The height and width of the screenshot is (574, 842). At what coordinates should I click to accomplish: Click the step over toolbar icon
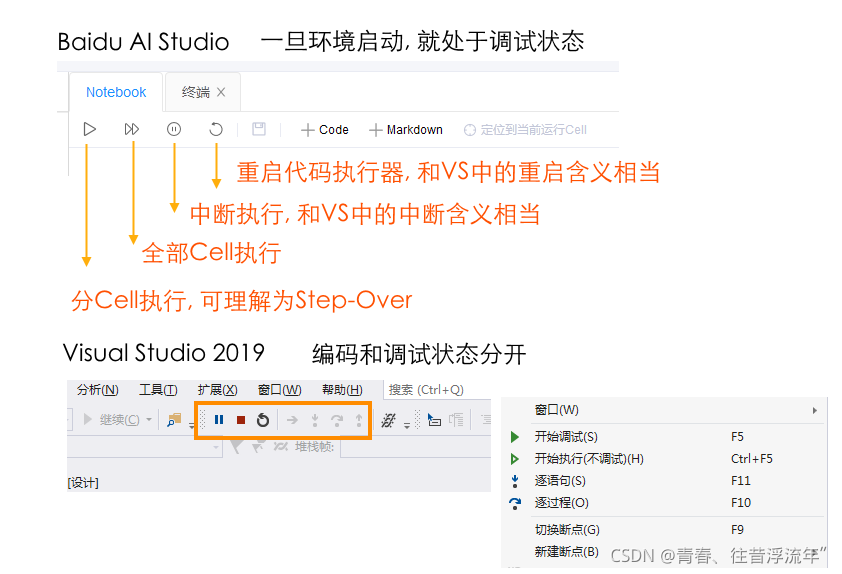tap(337, 420)
